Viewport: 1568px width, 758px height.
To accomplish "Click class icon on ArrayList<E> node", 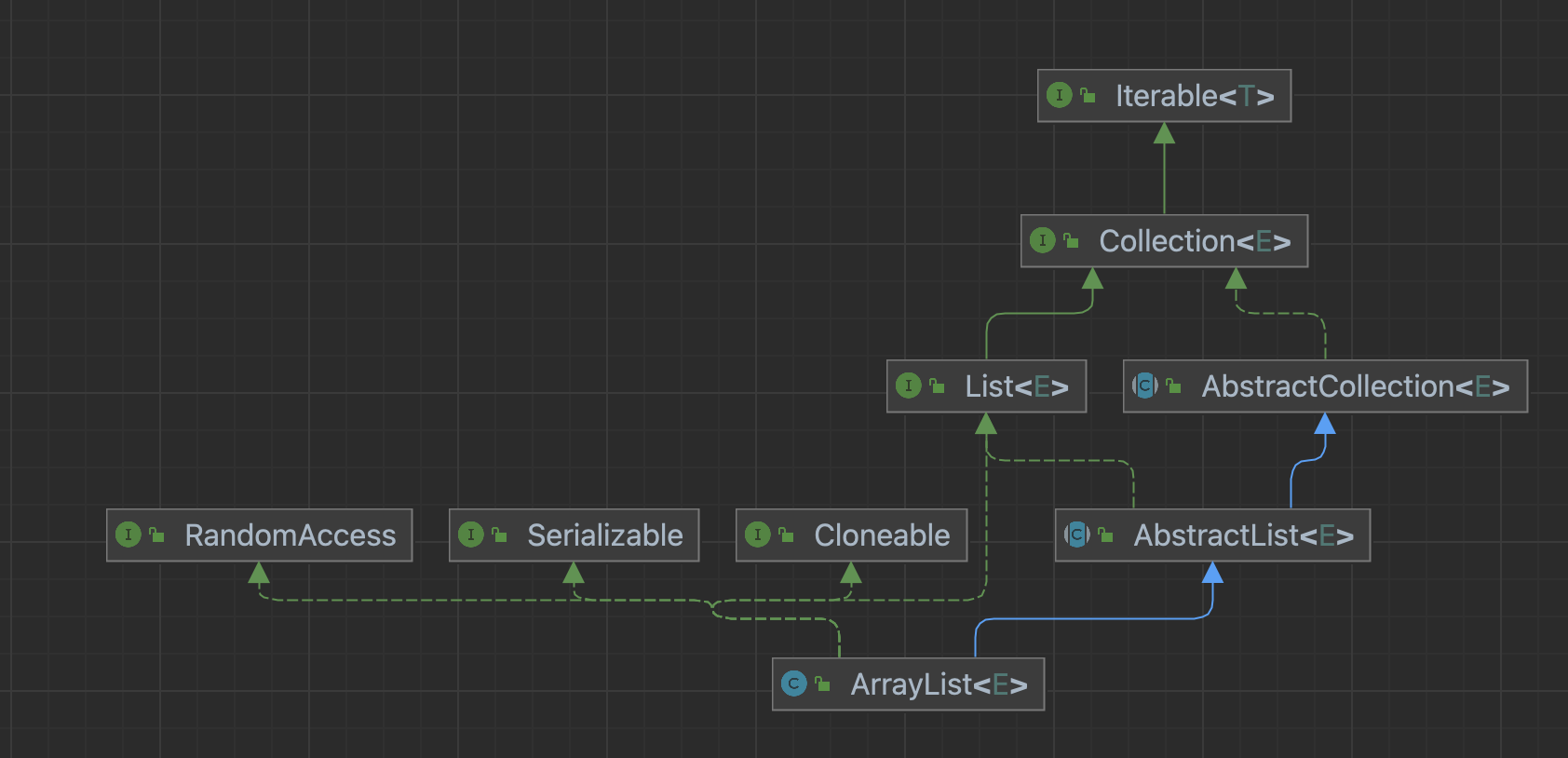I will coord(794,684).
